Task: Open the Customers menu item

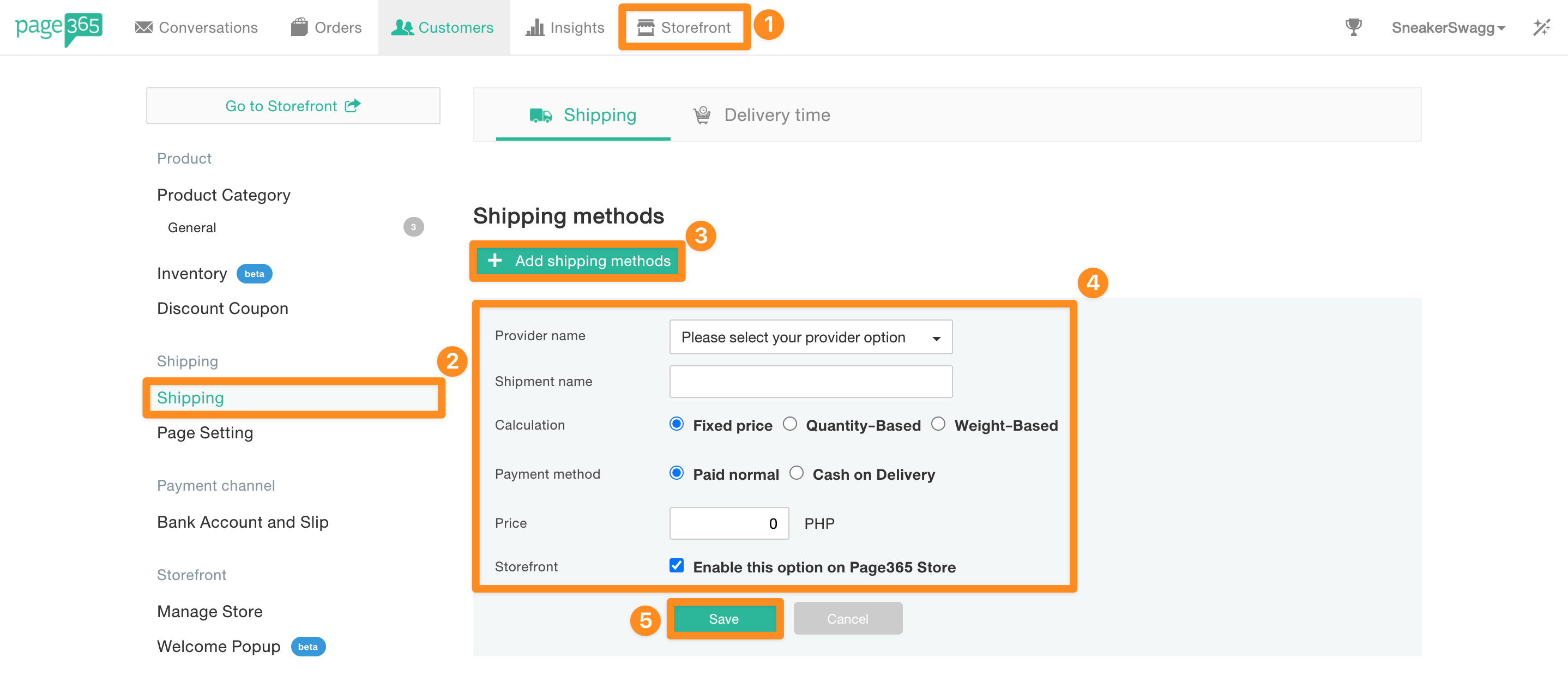Action: point(443,27)
